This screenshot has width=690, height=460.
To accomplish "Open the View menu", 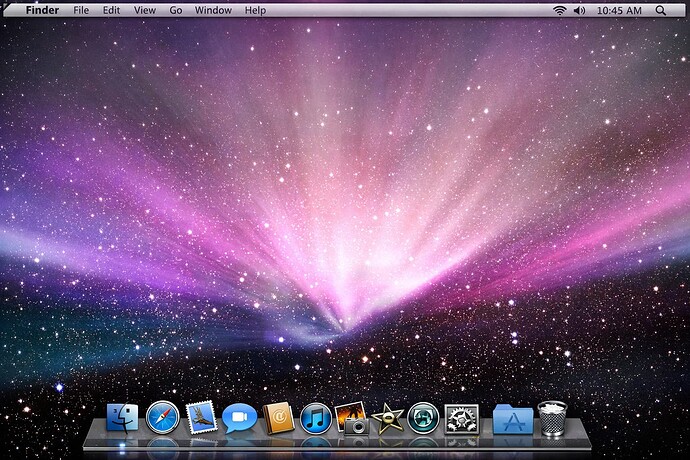I will point(145,10).
